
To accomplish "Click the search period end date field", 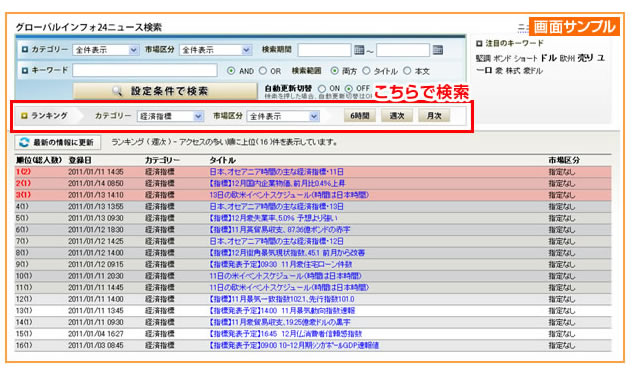I will pos(403,50).
